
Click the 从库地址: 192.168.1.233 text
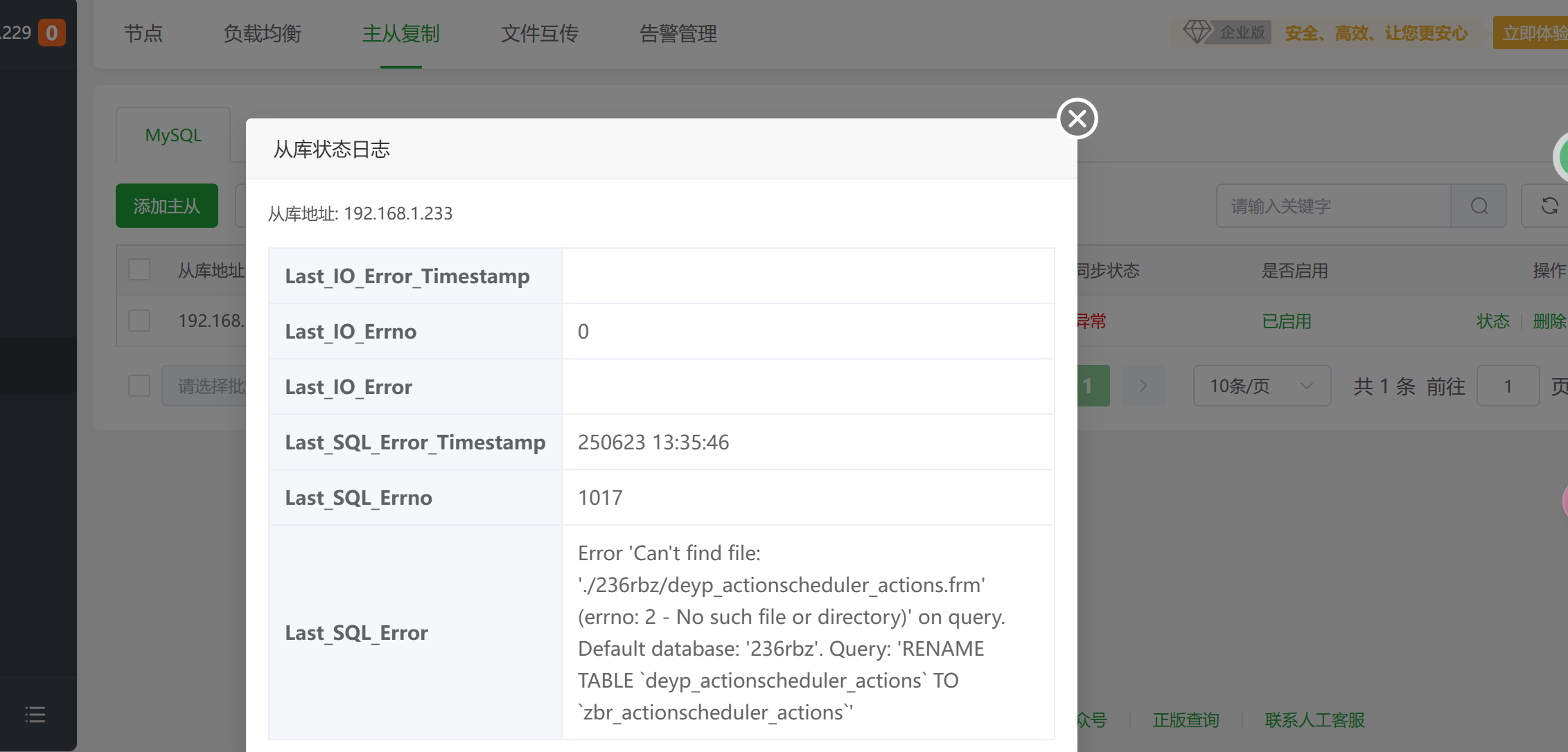click(360, 213)
